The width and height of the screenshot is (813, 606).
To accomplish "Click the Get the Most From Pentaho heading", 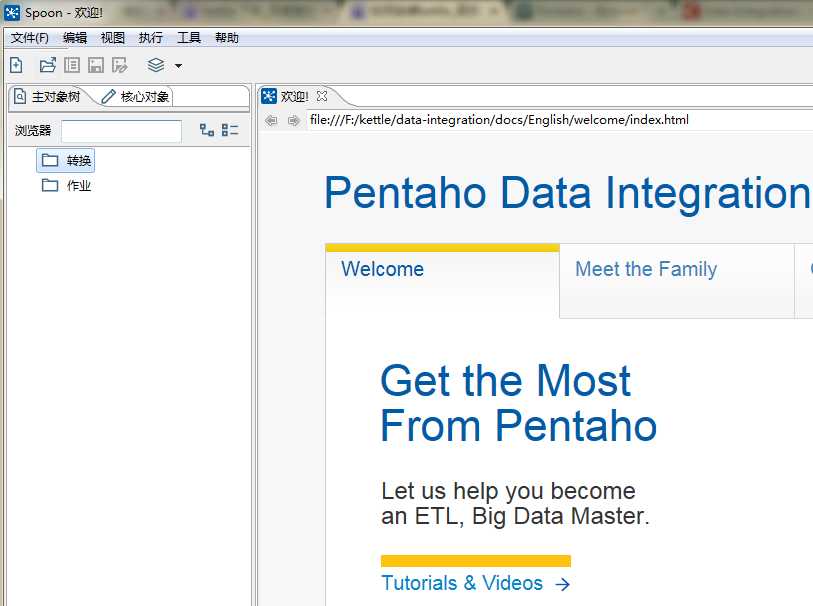I will tap(518, 403).
